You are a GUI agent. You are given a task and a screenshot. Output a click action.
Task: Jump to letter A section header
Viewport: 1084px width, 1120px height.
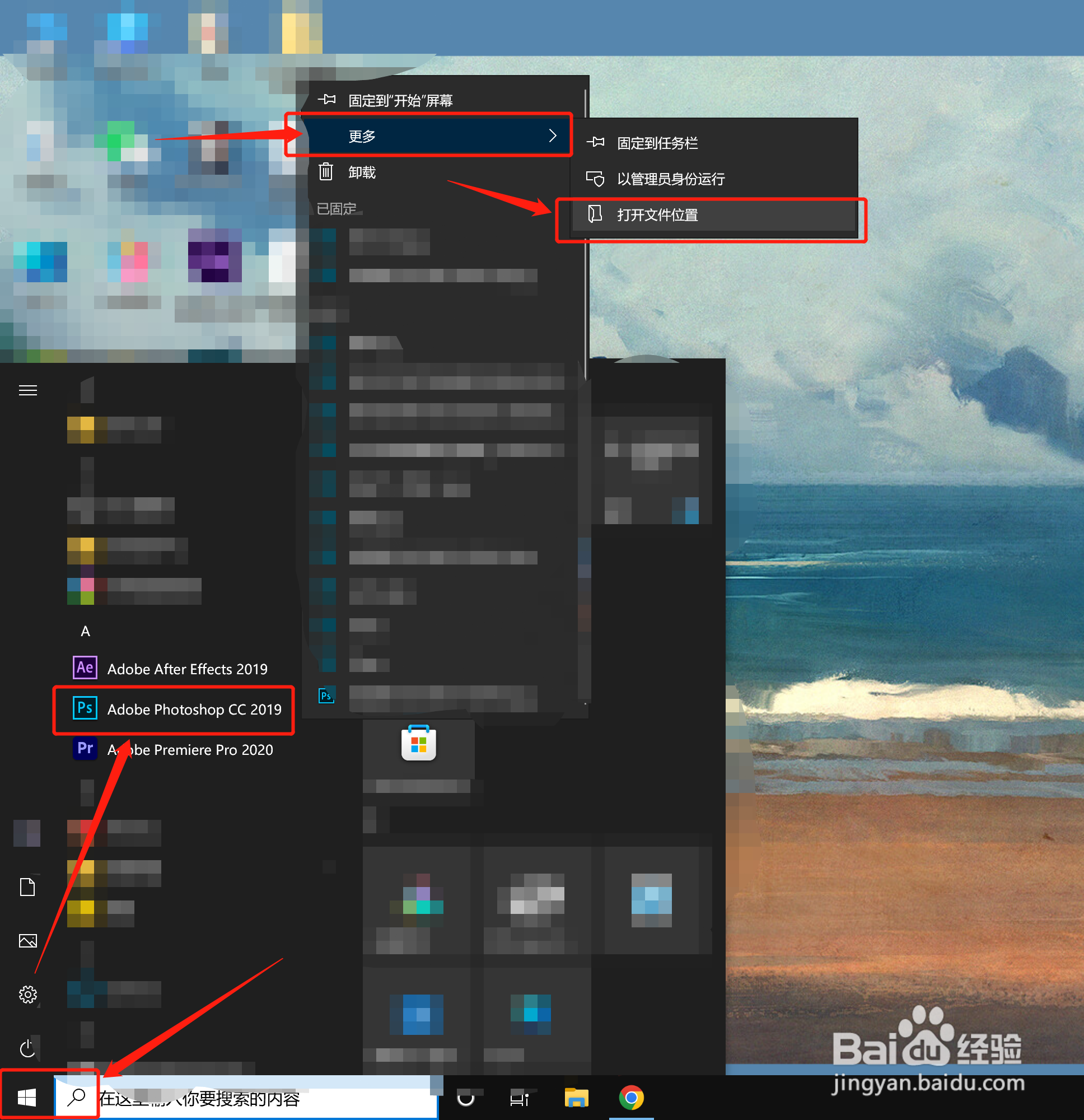86,631
